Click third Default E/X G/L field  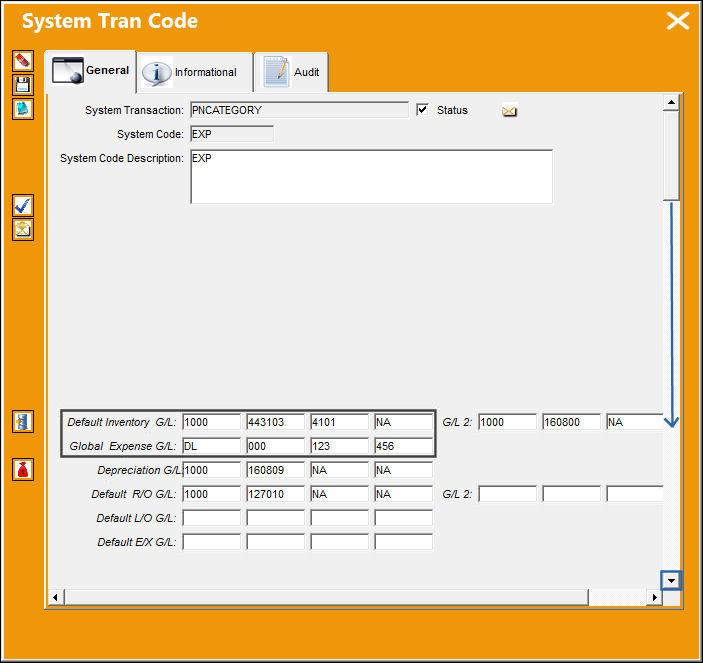tap(340, 542)
